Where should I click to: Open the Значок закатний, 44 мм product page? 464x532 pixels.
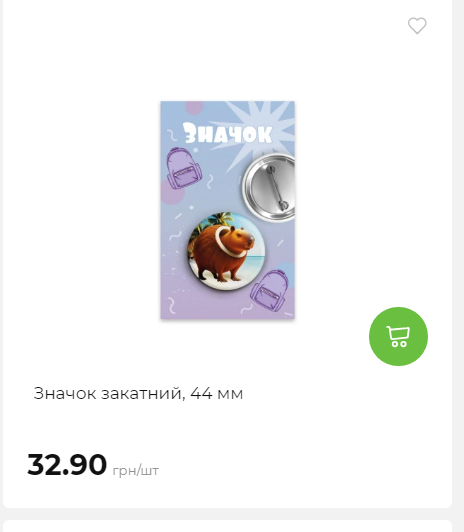(x=138, y=394)
